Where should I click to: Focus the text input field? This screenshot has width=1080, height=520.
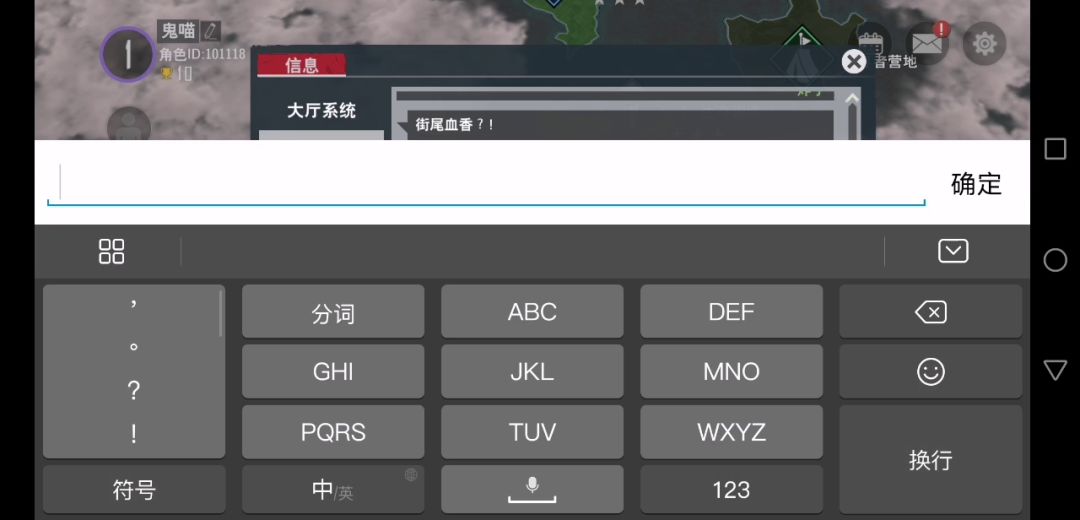click(490, 183)
